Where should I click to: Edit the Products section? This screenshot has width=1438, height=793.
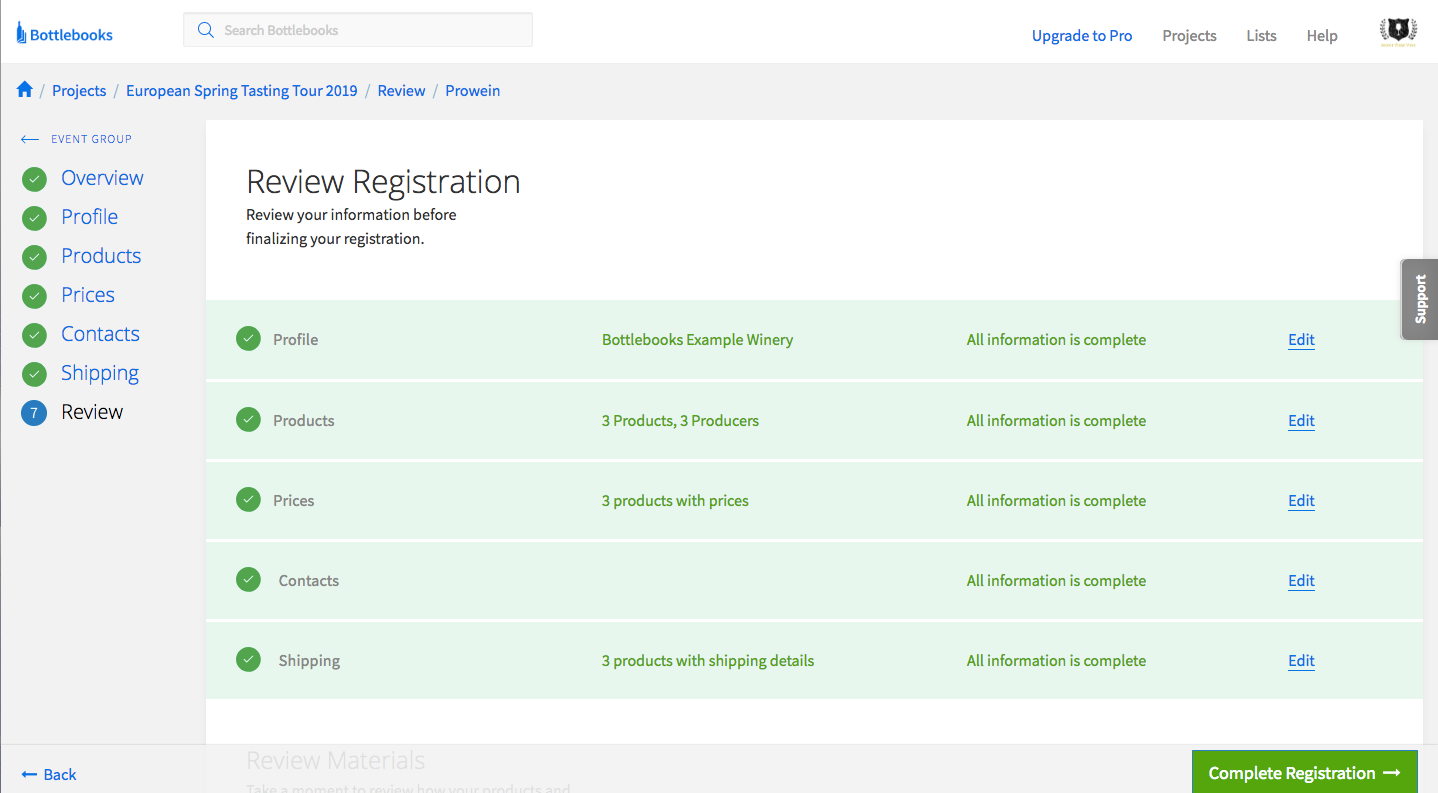(x=1301, y=421)
